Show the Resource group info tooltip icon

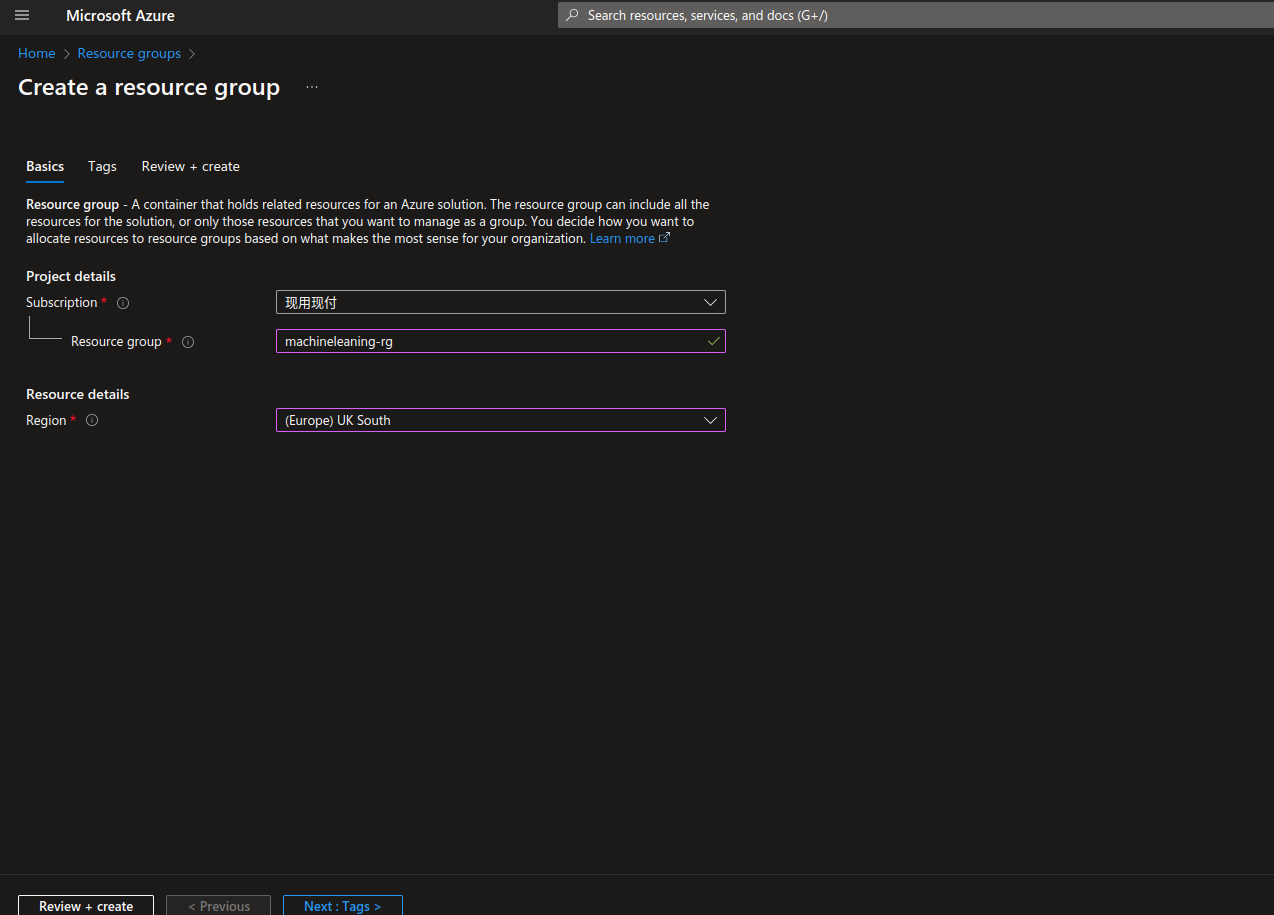[188, 342]
